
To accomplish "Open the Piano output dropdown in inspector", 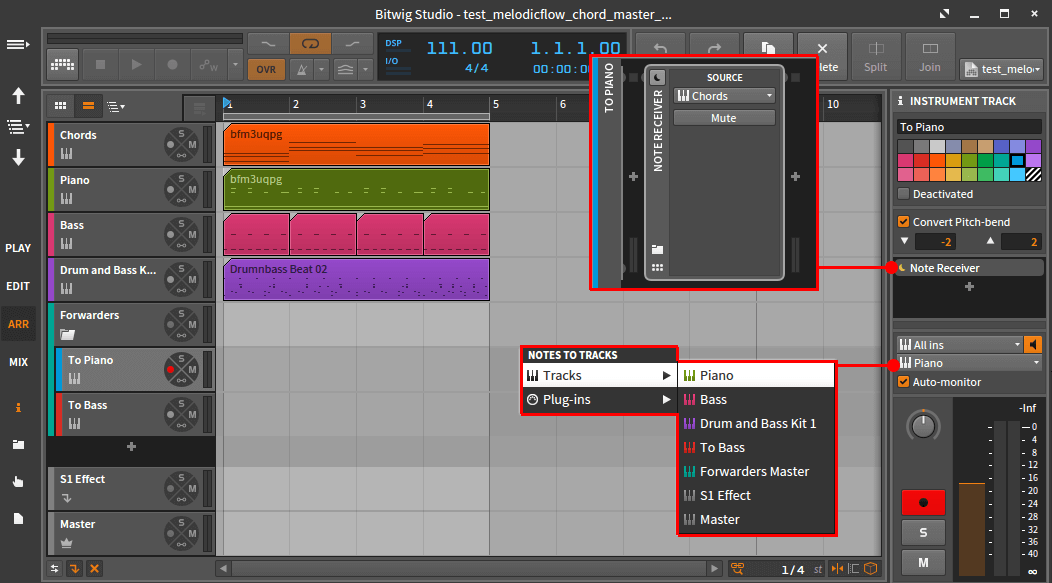I will 969,363.
